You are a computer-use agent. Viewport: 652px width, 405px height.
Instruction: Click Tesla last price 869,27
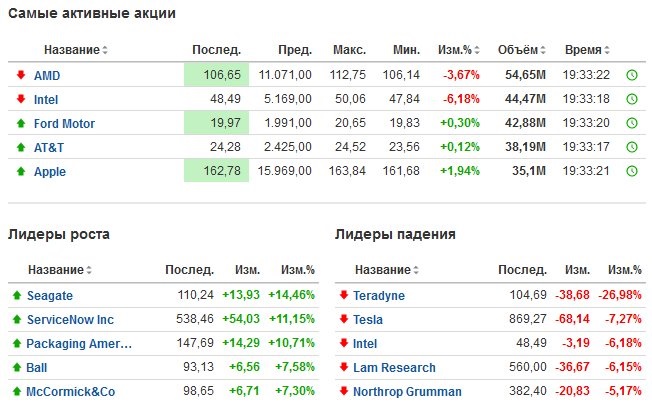coord(528,319)
